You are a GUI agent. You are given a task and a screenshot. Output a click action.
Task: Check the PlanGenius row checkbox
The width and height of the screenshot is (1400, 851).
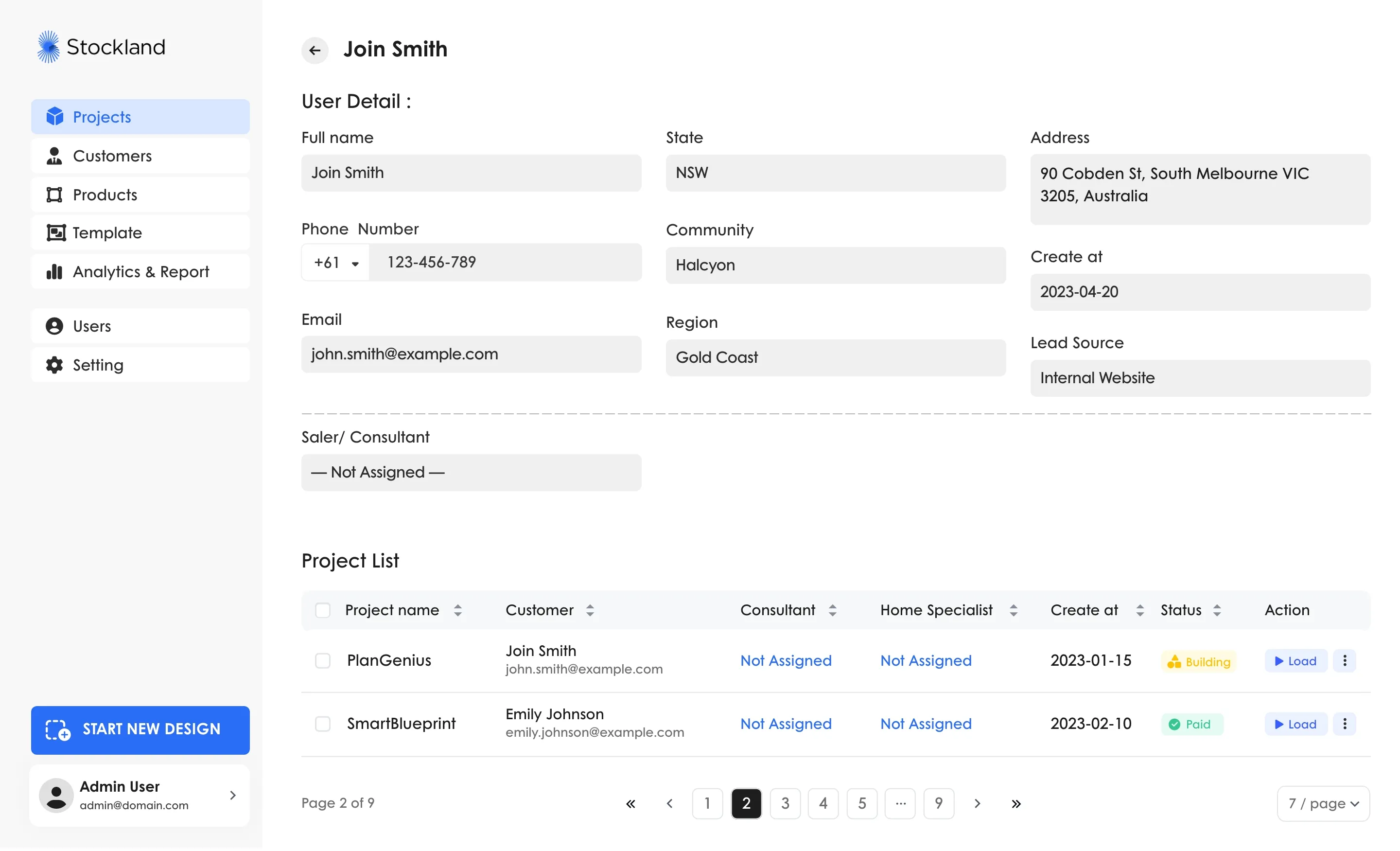pos(323,660)
